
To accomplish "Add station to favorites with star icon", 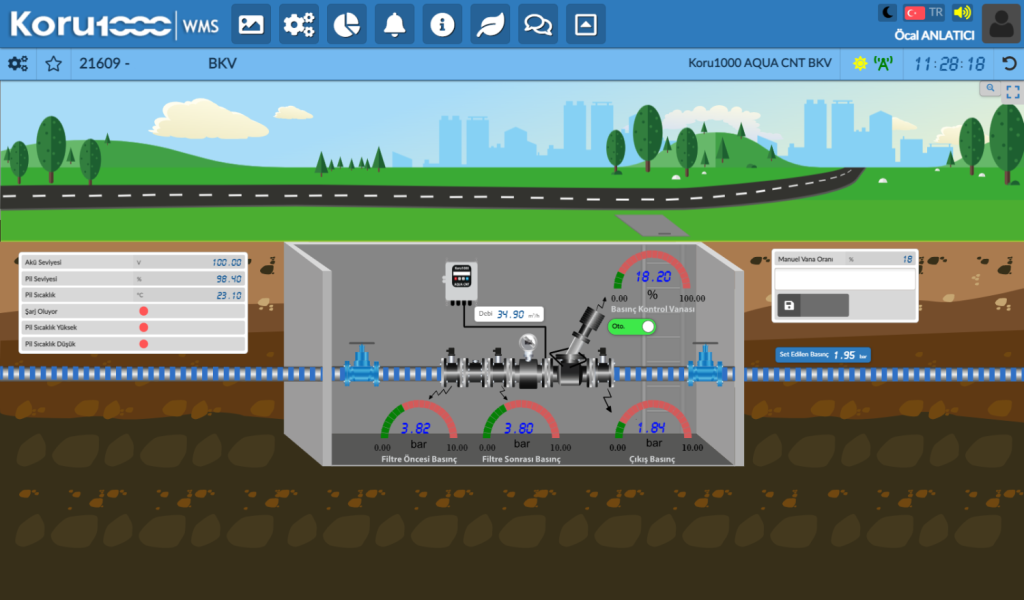I will 54,63.
